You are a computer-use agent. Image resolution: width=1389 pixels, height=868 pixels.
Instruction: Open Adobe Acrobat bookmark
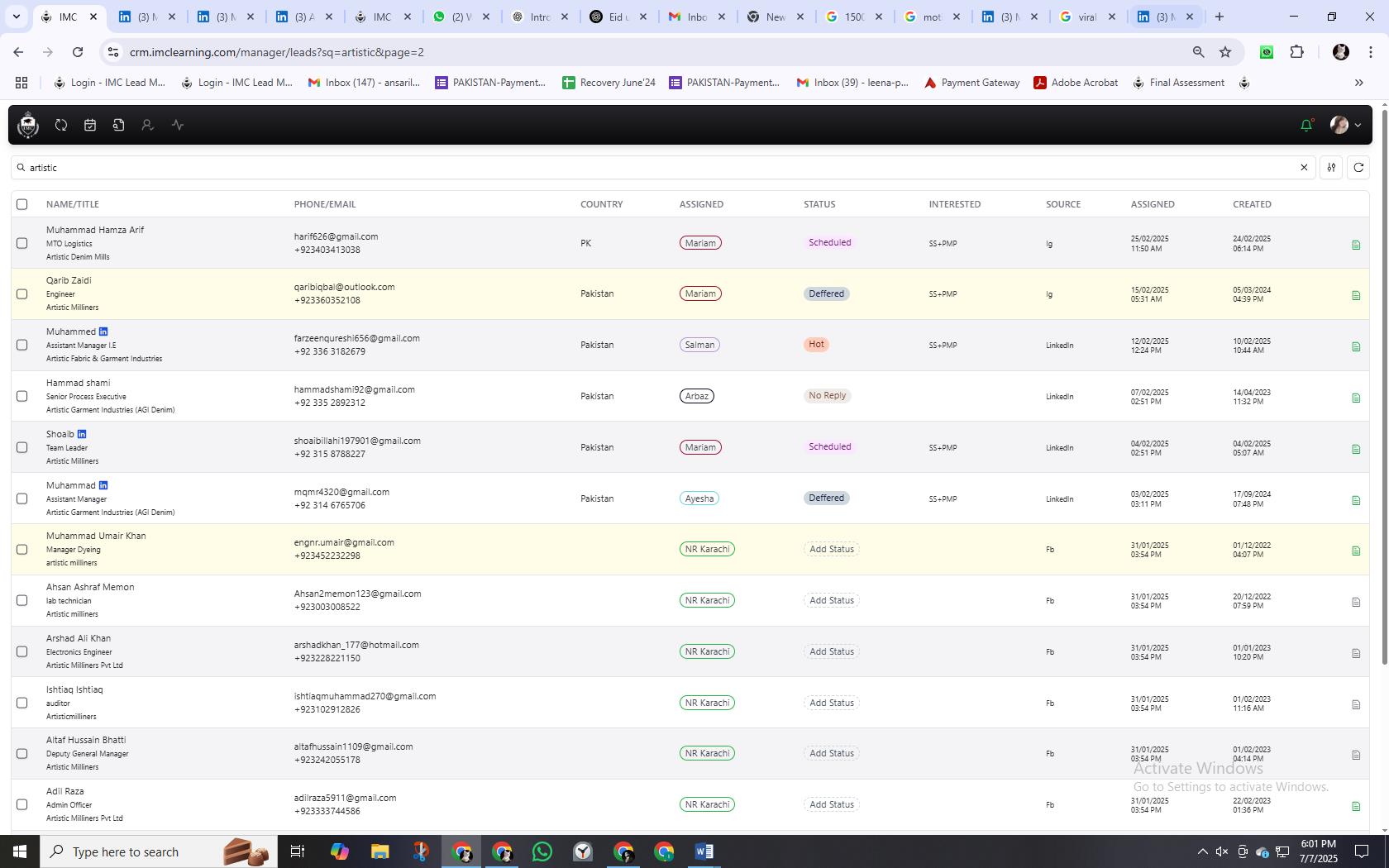click(1076, 83)
